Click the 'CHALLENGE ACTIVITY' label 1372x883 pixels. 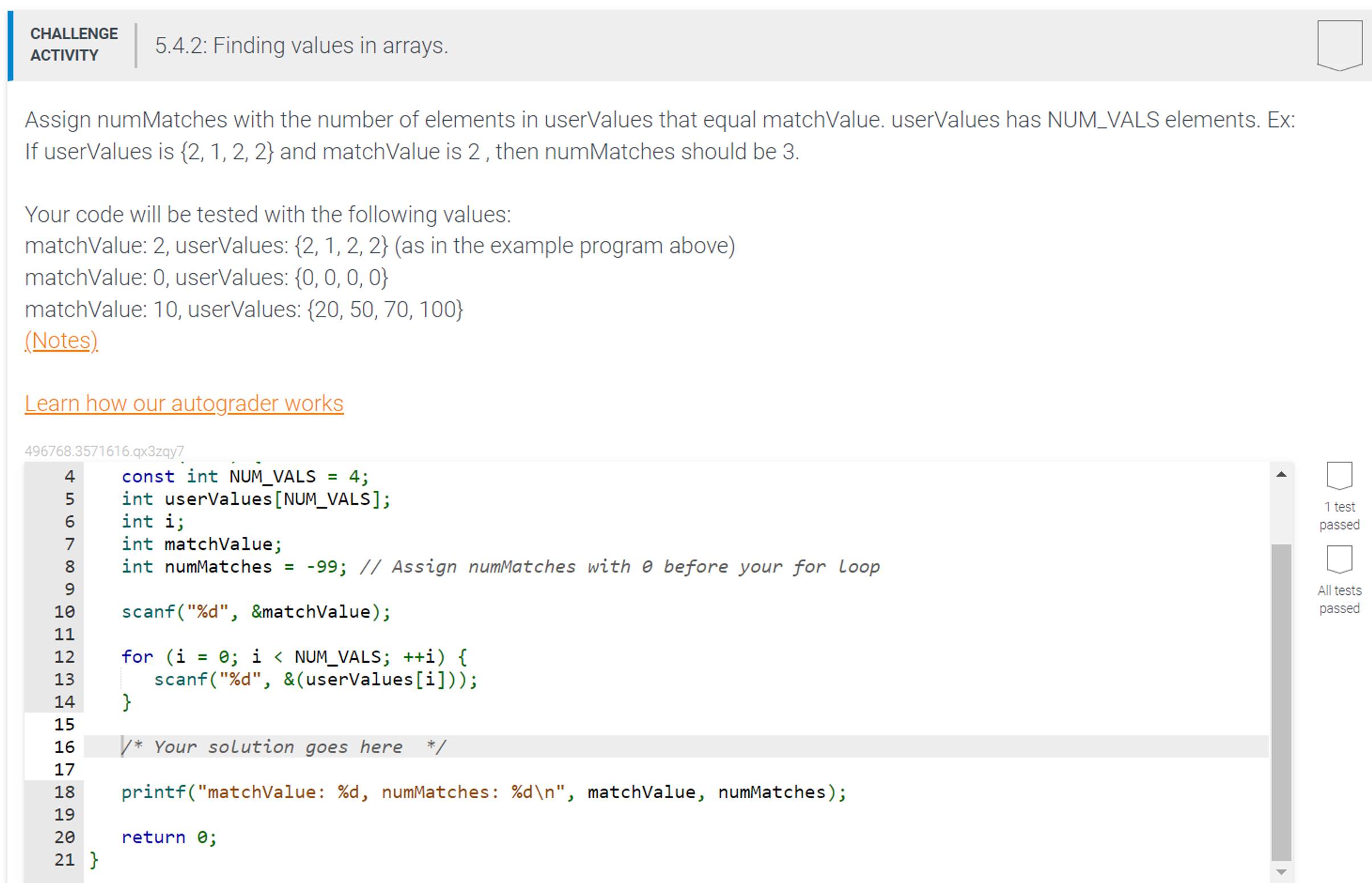coord(74,44)
